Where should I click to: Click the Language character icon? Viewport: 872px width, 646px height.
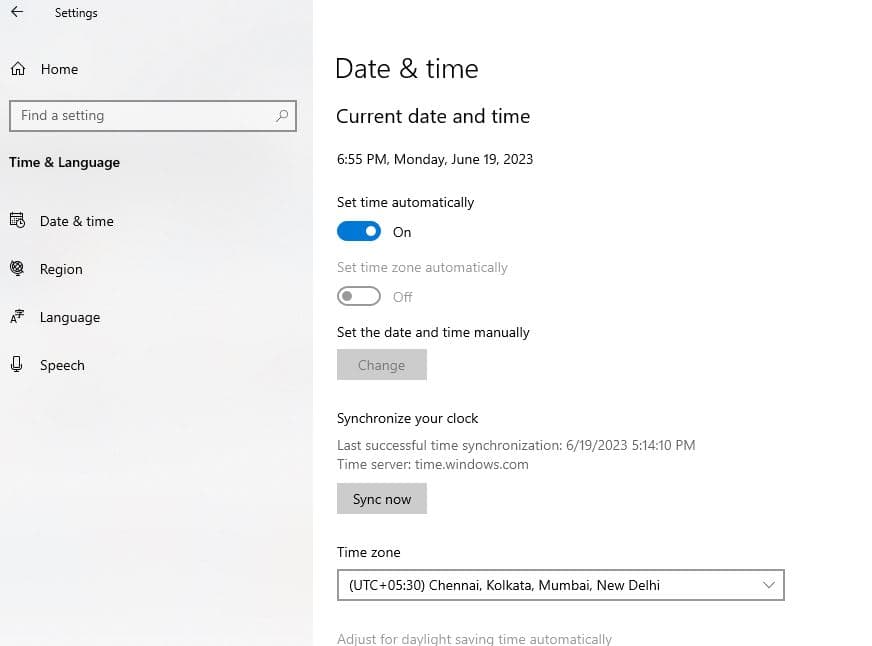coord(17,317)
